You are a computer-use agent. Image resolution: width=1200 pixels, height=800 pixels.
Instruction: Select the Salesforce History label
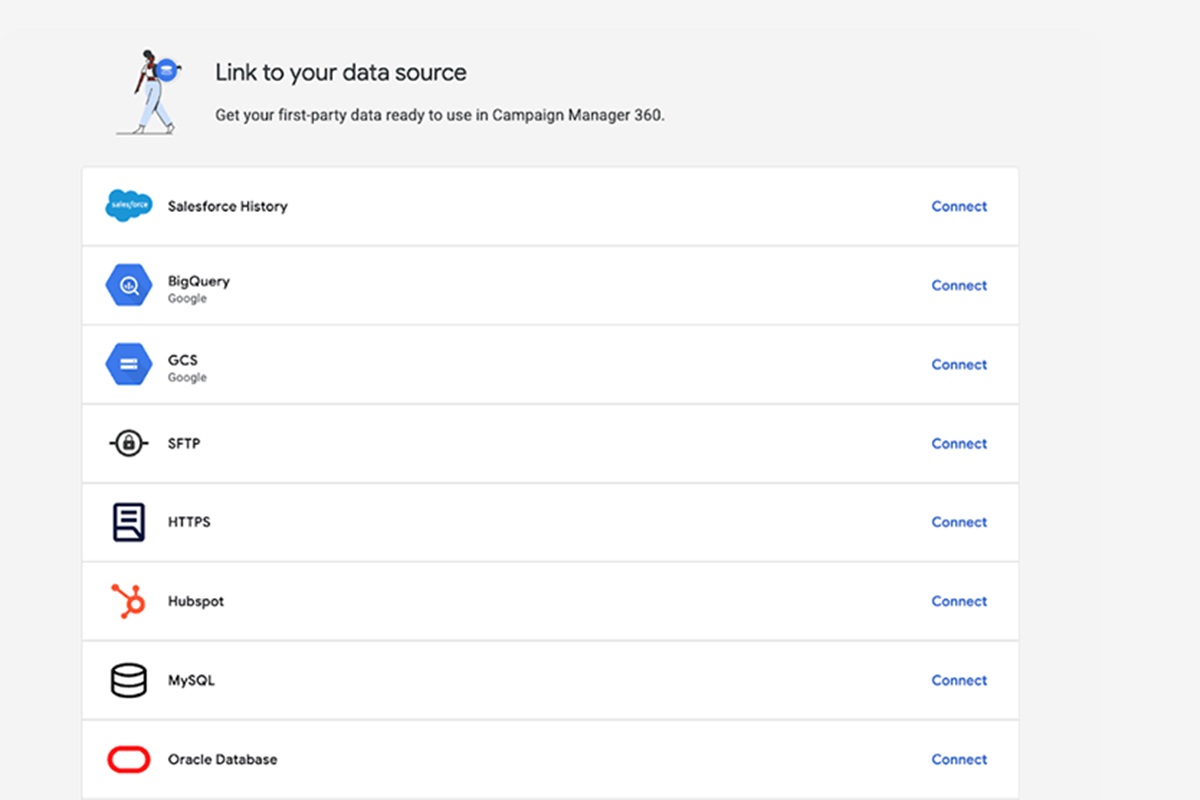(227, 206)
